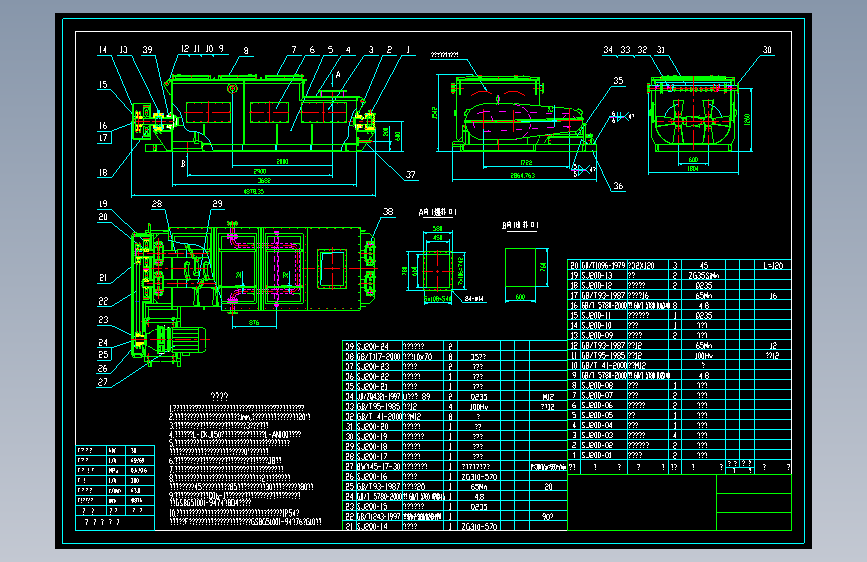Image resolution: width=867 pixels, height=562 pixels.
Task: Click parts list cell GB/T1096-1979
Action: tap(603, 266)
